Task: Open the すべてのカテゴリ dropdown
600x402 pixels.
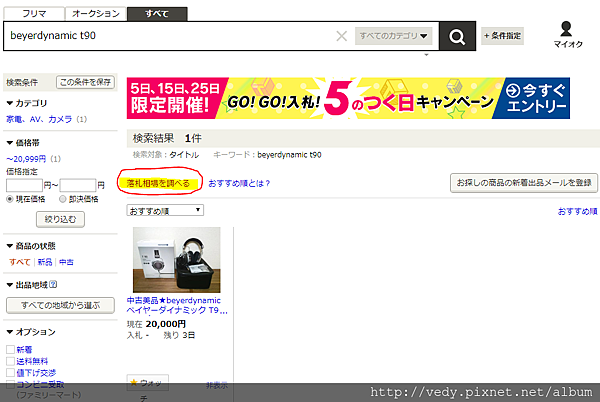Action: (x=393, y=36)
